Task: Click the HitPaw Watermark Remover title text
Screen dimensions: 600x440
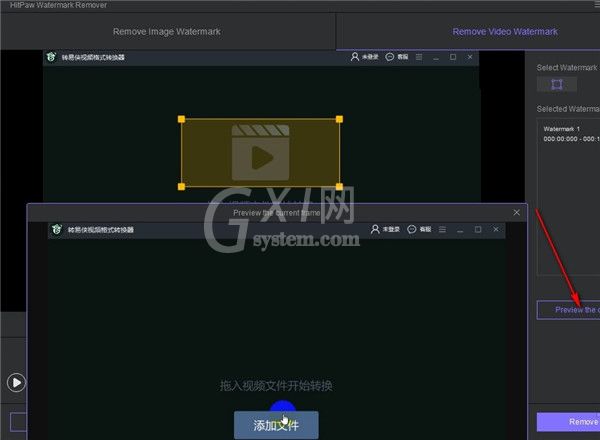Action: coord(59,5)
